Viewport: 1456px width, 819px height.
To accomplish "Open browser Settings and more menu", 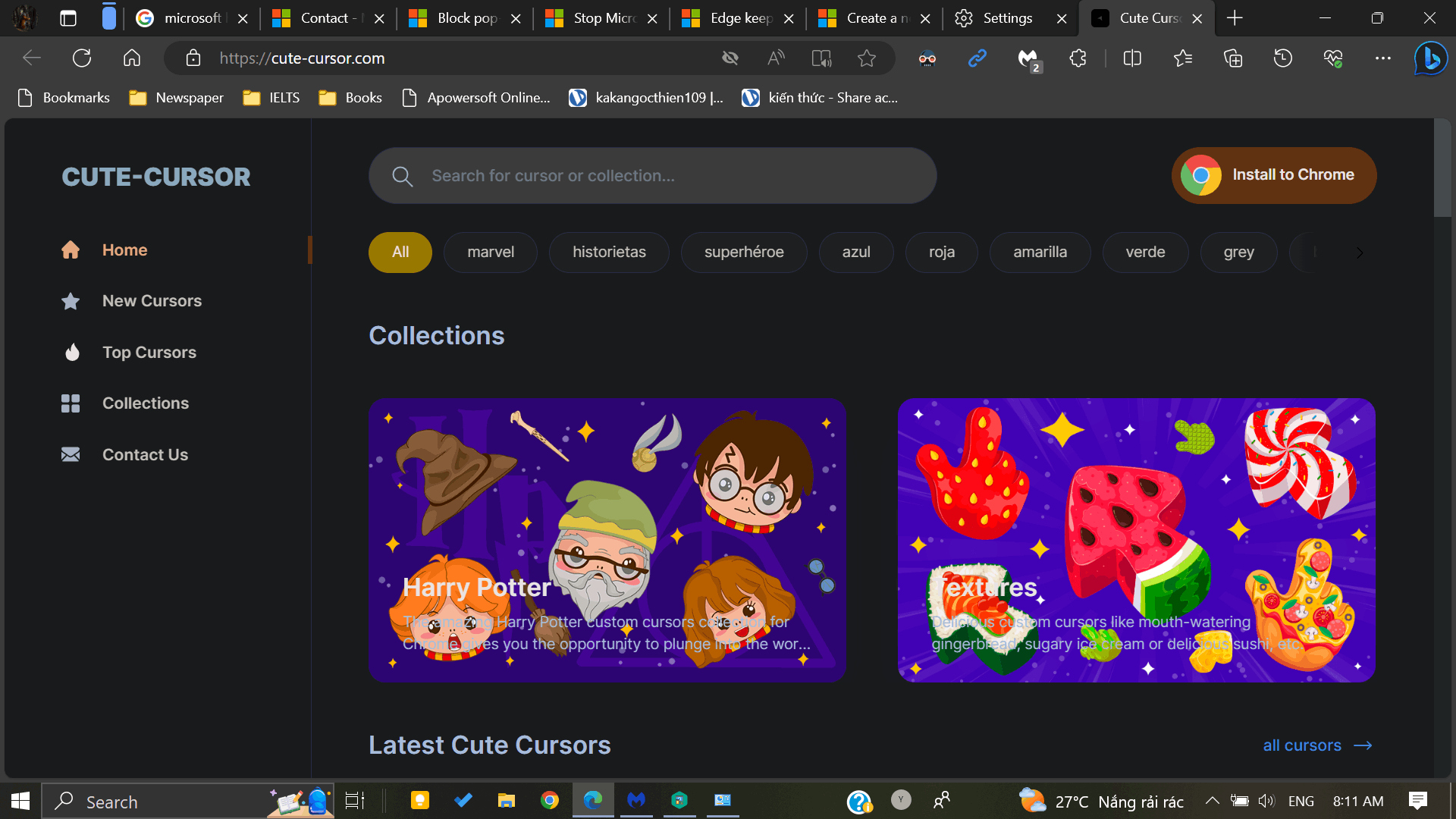I will pos(1383,58).
